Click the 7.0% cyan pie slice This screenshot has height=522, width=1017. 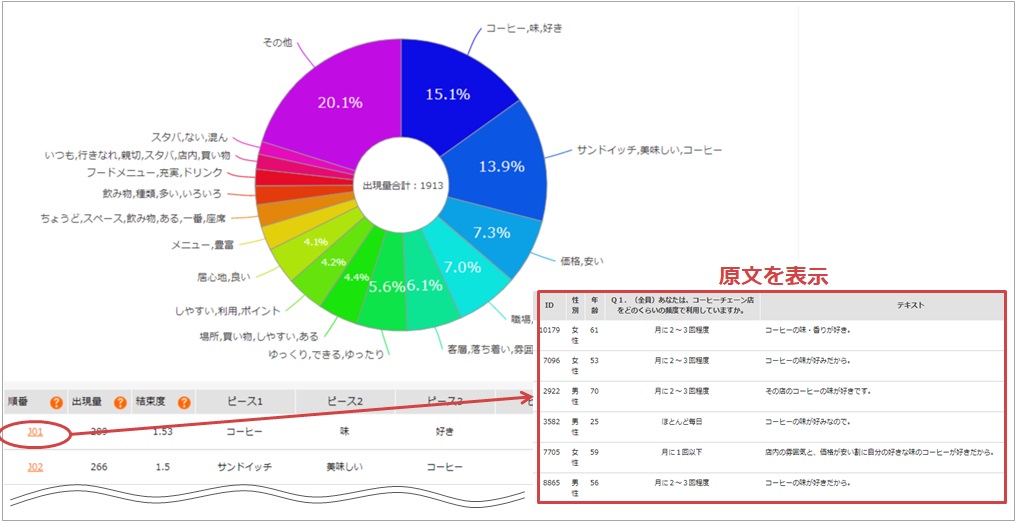click(x=464, y=270)
